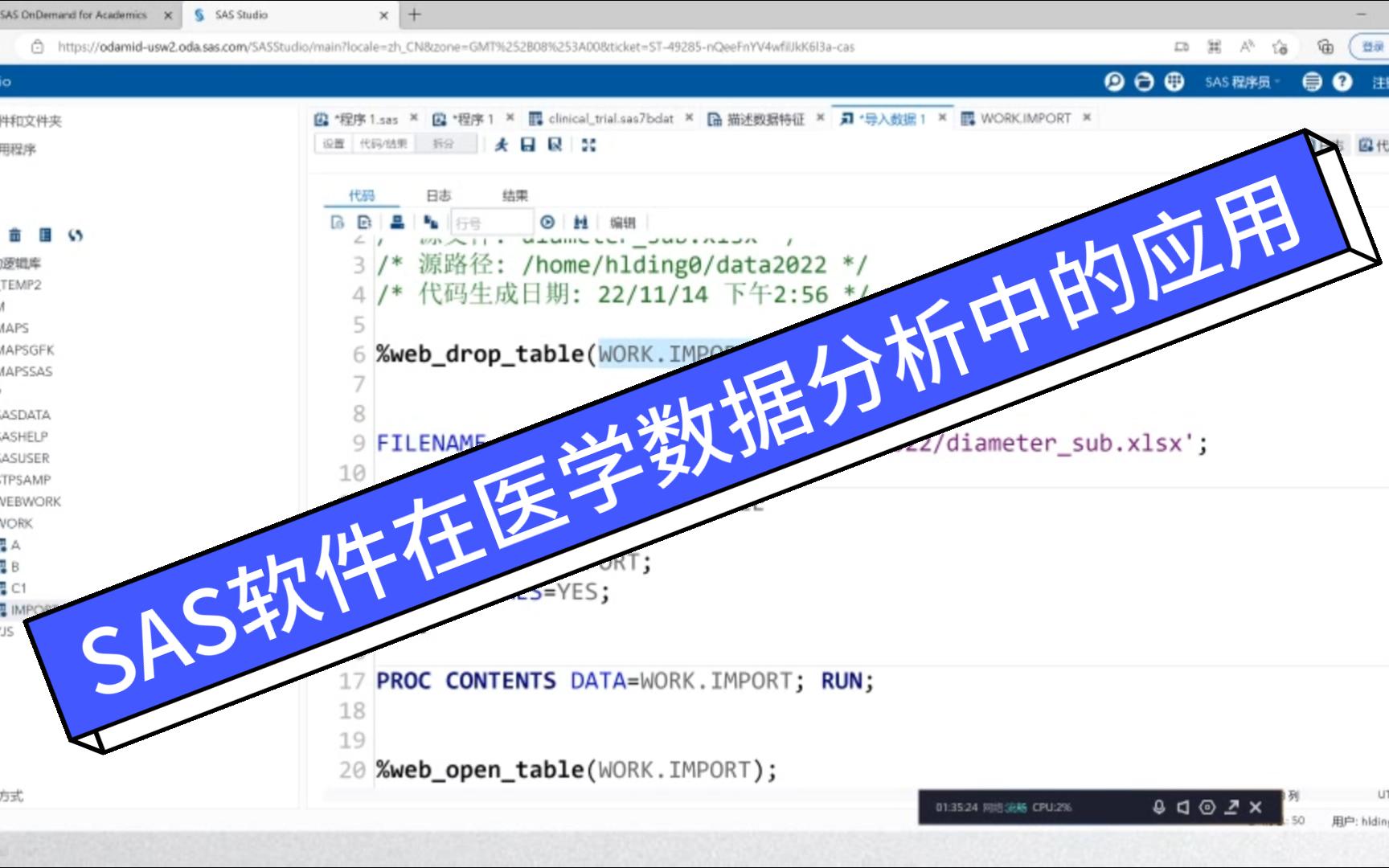The image size is (1389, 868).
Task: Select table B under WORK
Action: (x=11, y=567)
